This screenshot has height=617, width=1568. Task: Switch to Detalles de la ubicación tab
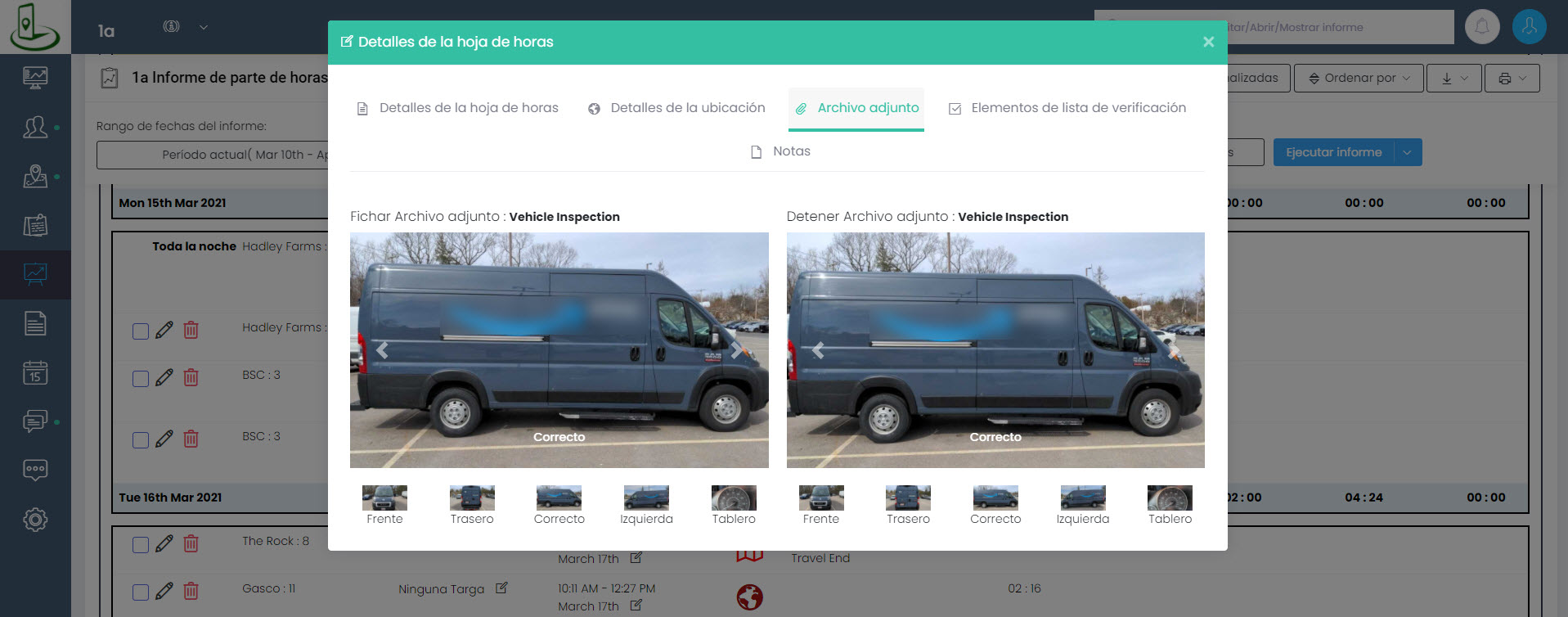(x=676, y=108)
